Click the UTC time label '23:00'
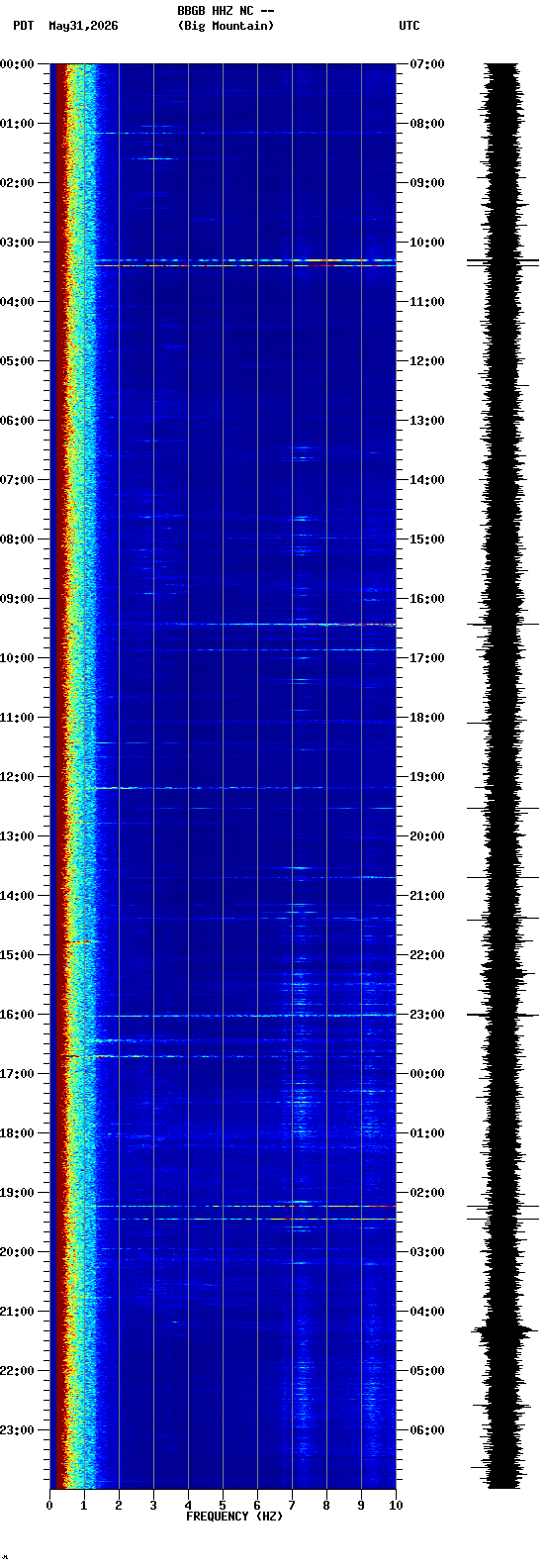The width and height of the screenshot is (546, 1568). tap(427, 1015)
